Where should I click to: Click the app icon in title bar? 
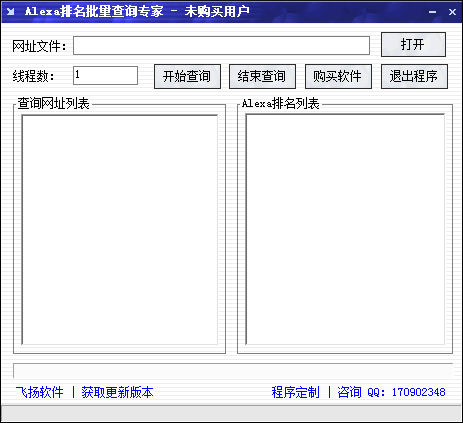(x=11, y=12)
